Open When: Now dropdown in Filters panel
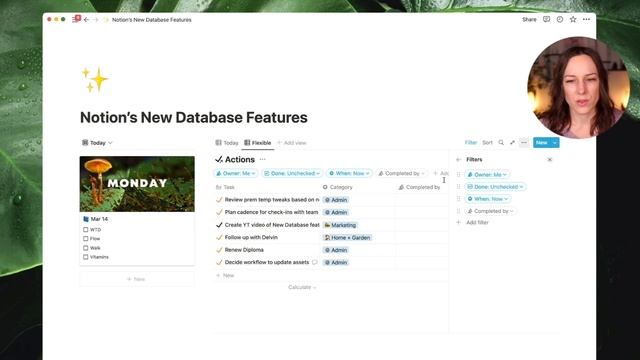Viewport: 640px width, 360px height. pos(487,199)
